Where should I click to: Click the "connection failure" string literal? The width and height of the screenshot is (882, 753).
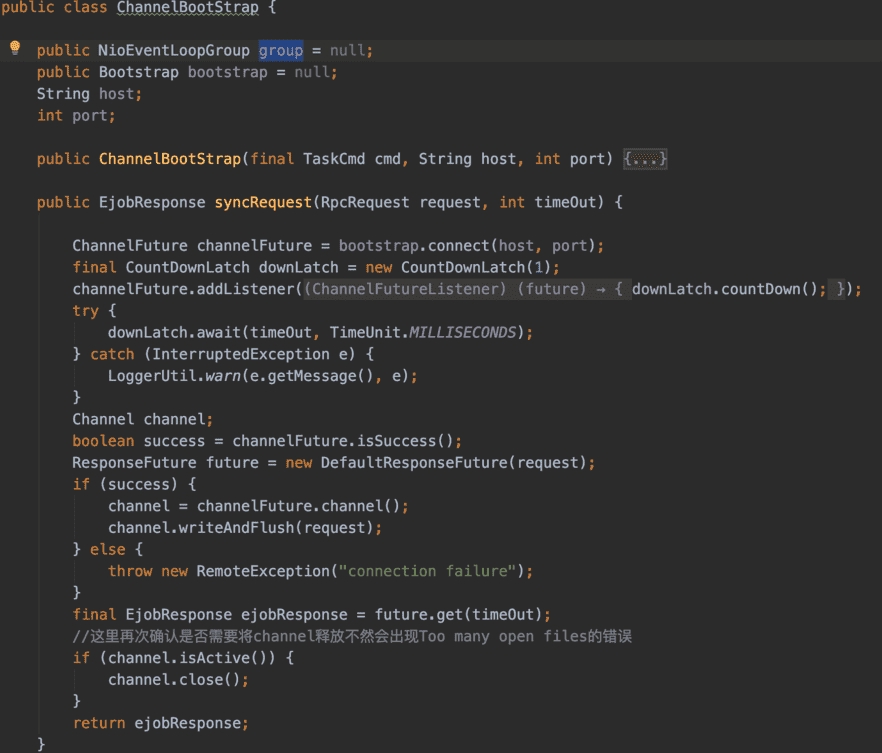pos(430,571)
